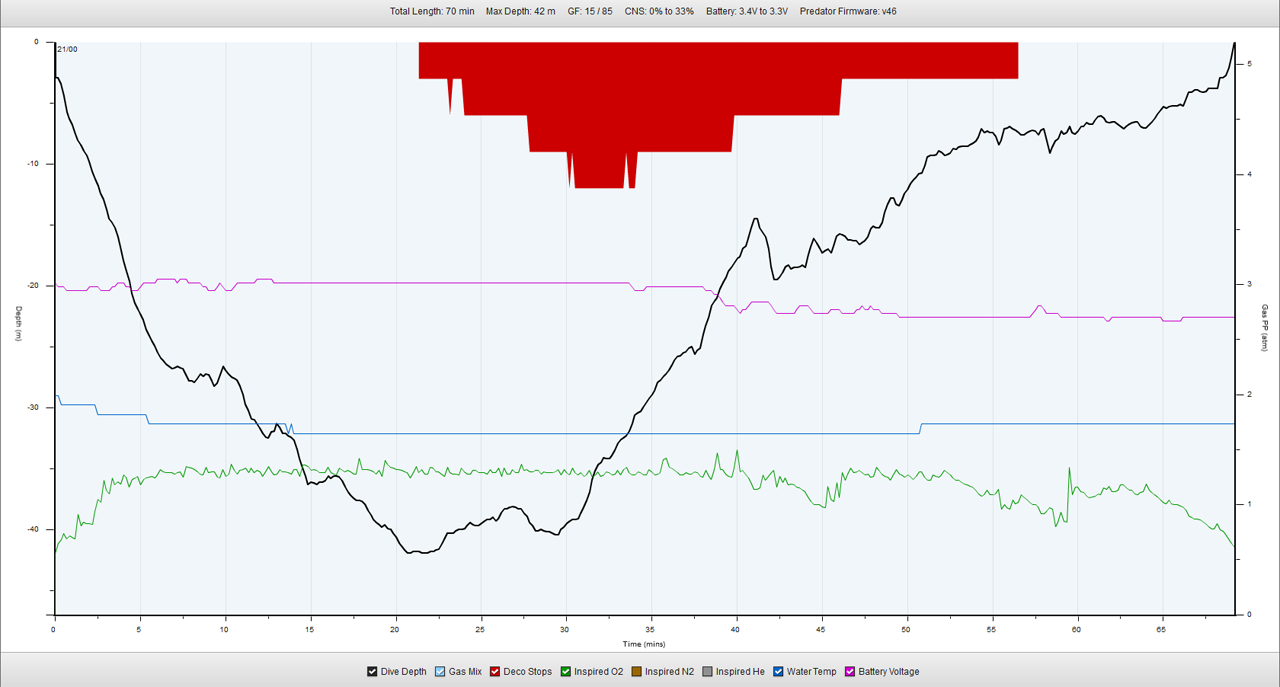This screenshot has height=687, width=1280.
Task: Disable the Inspired O2 green checkbox
Action: point(566,672)
